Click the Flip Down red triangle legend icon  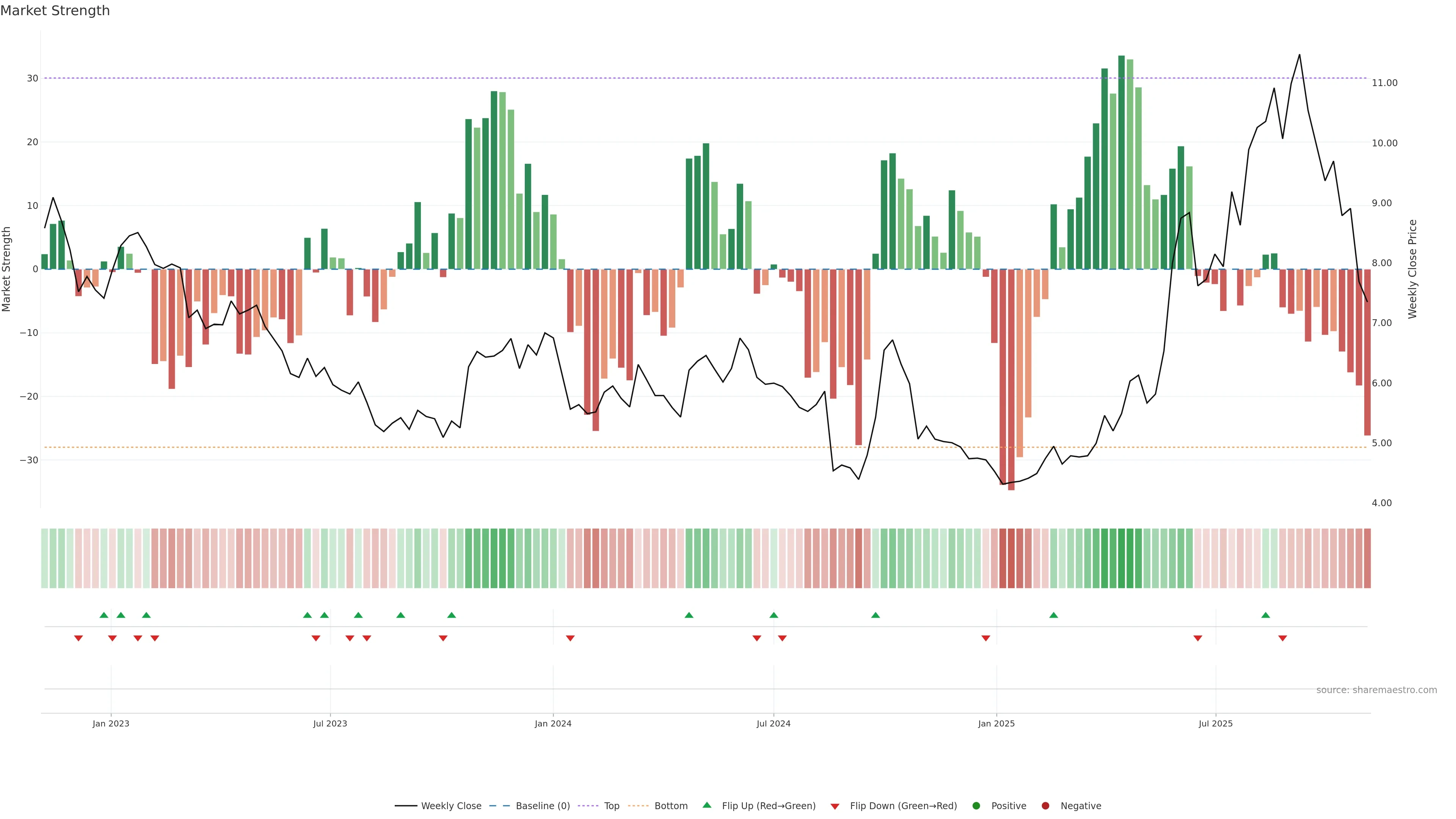(x=835, y=806)
